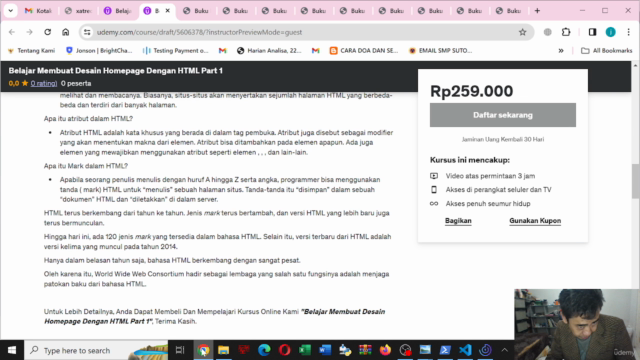Go to the browser home page
Image resolution: width=640 pixels, height=360 pixels.
65,32
